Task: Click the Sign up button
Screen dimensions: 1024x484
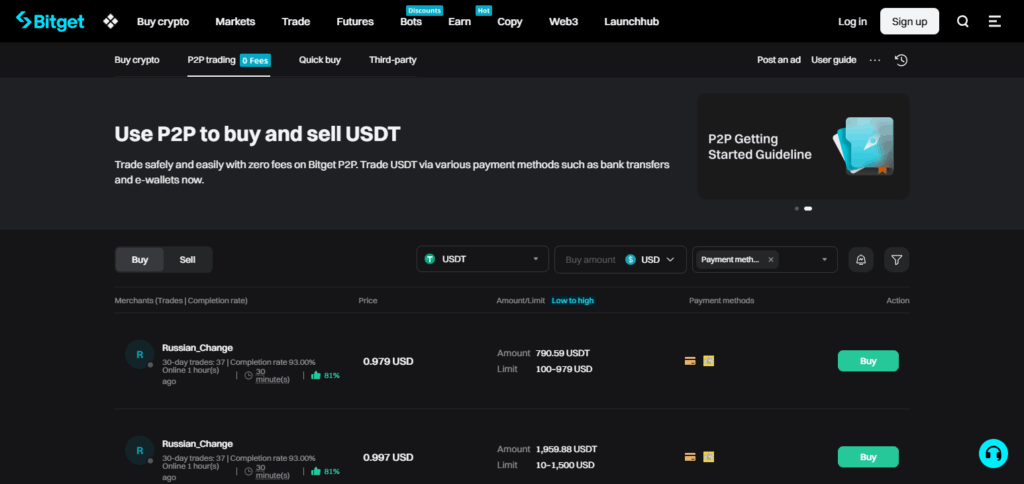Action: [909, 22]
